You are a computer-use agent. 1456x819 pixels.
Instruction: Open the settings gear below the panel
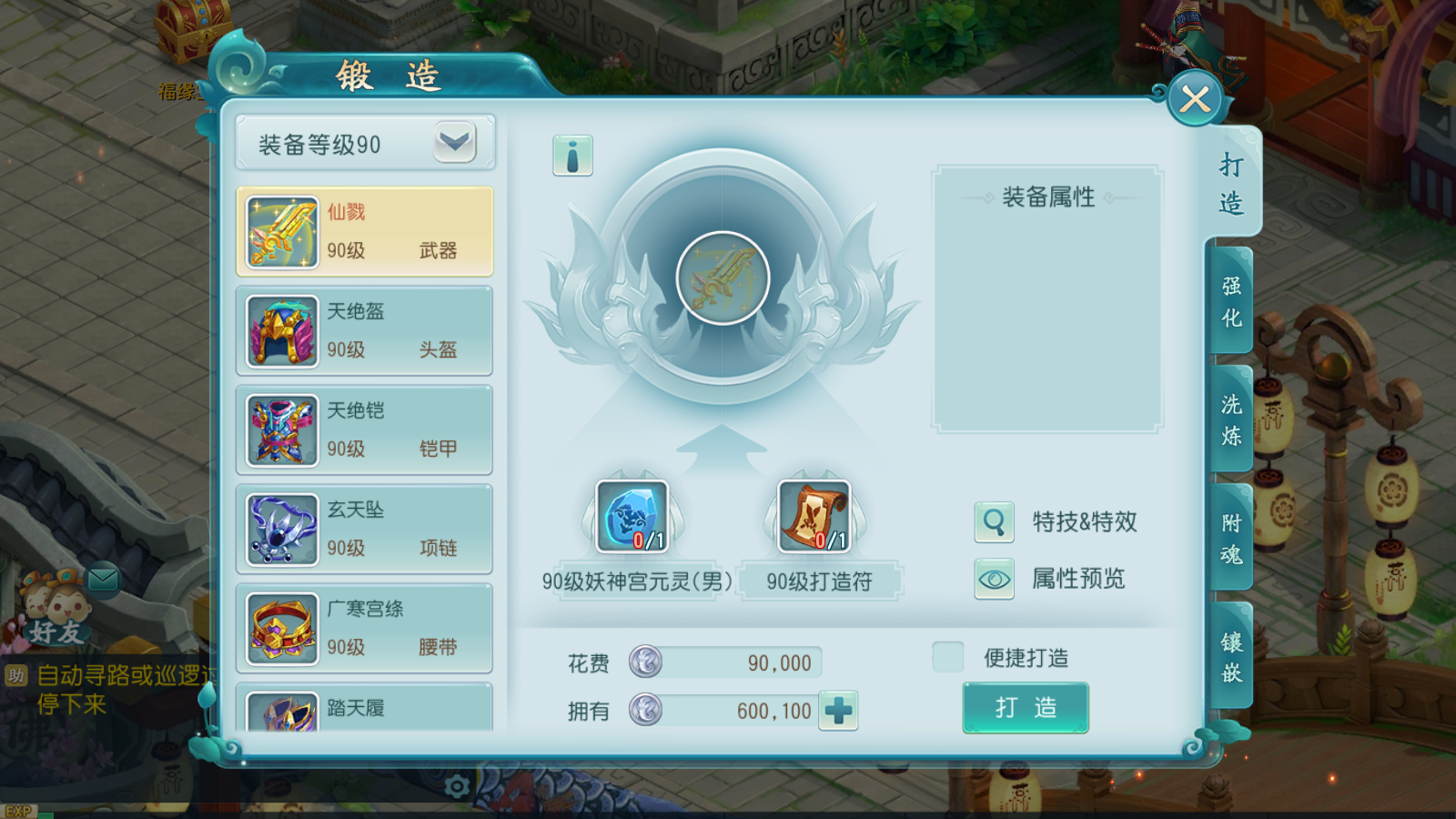point(457,785)
